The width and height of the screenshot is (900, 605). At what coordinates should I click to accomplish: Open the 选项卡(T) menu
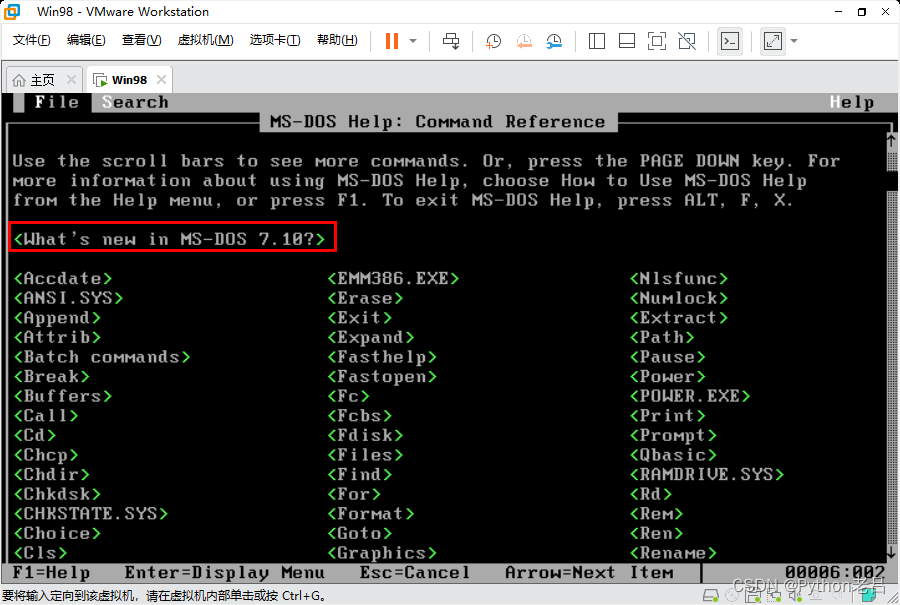click(x=275, y=40)
